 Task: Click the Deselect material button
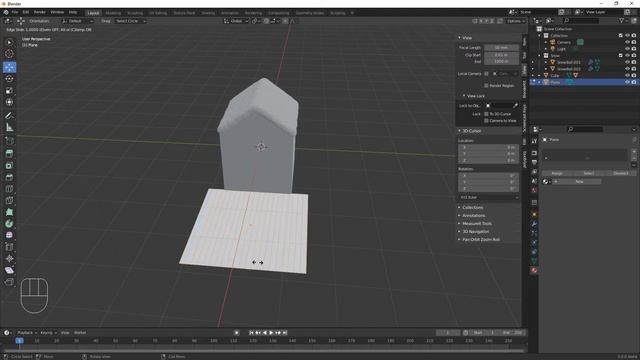(620, 173)
